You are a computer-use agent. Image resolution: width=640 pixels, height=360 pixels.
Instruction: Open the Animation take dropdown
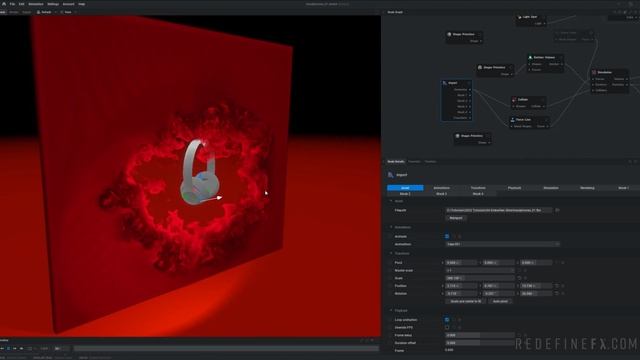(502, 244)
